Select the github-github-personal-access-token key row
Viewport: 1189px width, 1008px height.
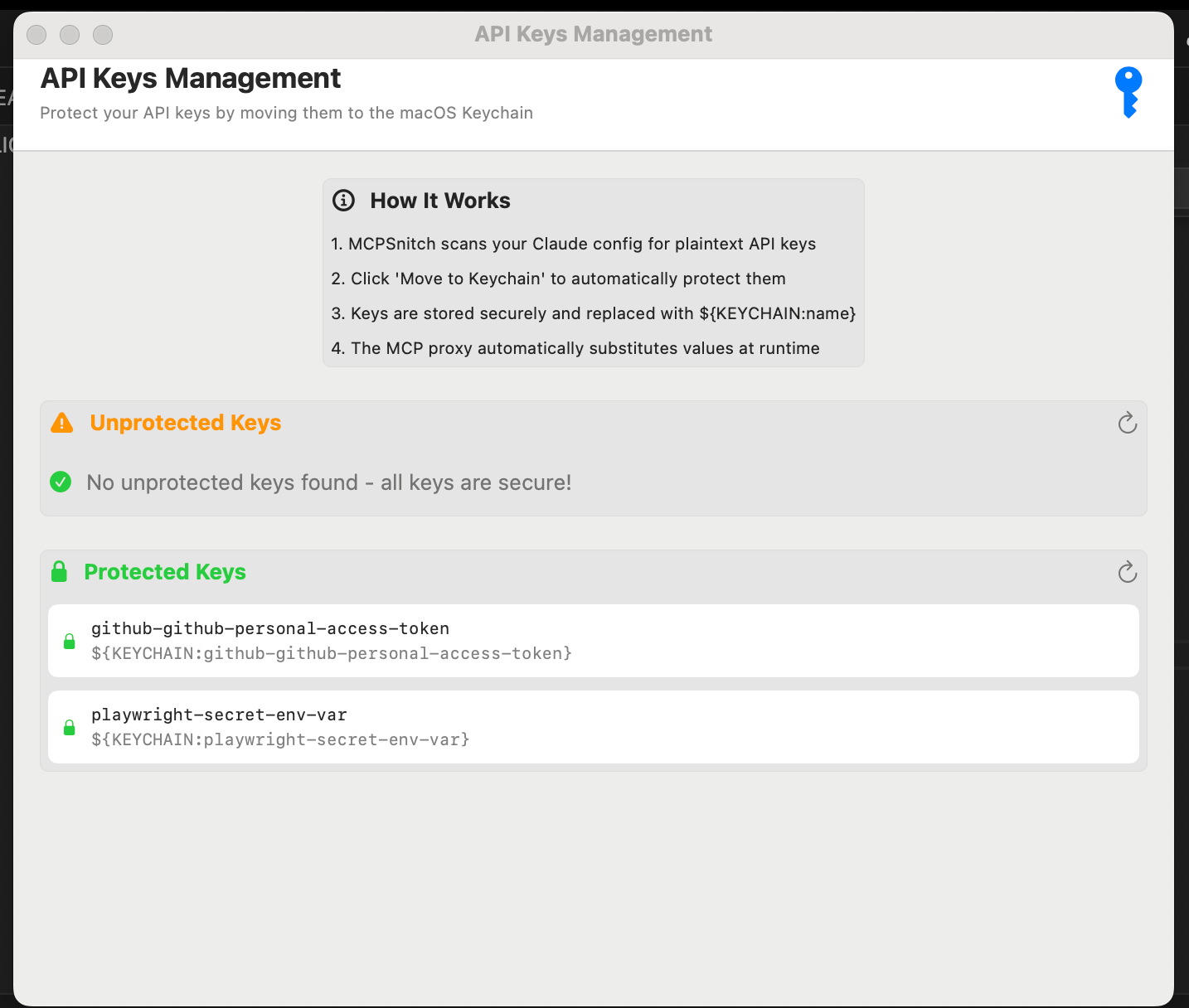tap(594, 641)
